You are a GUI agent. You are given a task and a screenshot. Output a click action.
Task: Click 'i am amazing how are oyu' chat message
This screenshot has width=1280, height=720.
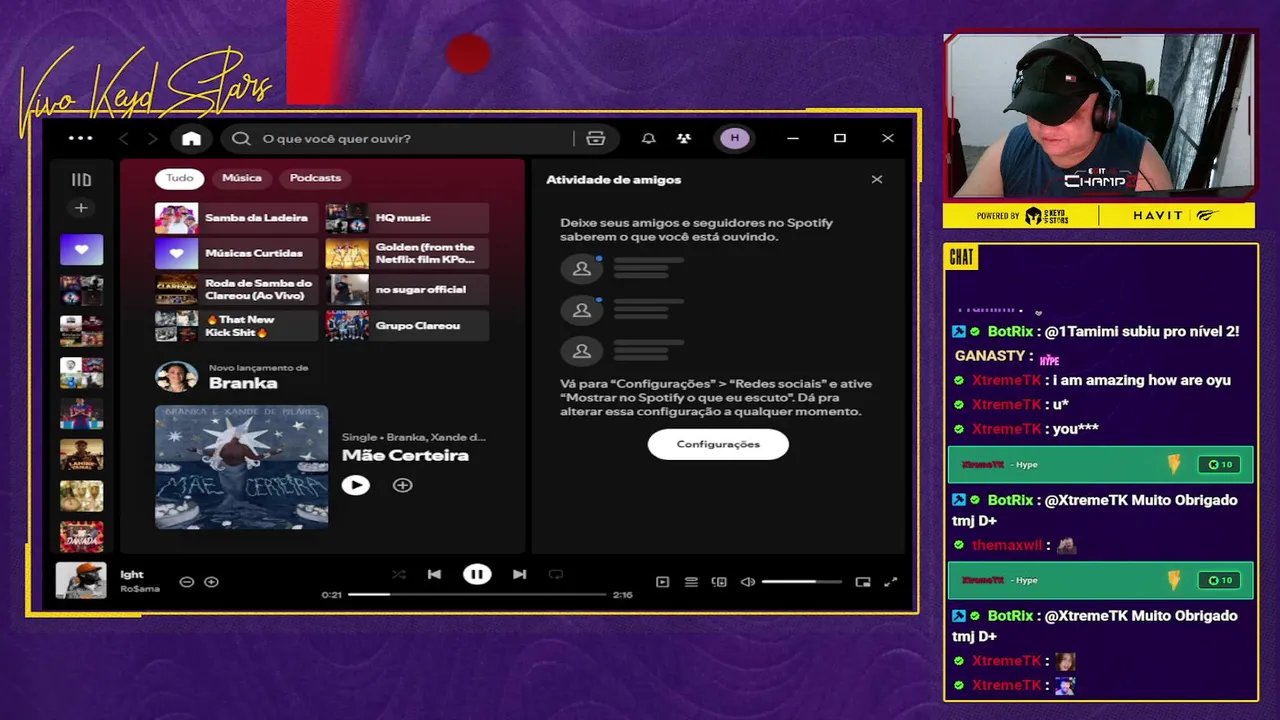tap(1141, 380)
